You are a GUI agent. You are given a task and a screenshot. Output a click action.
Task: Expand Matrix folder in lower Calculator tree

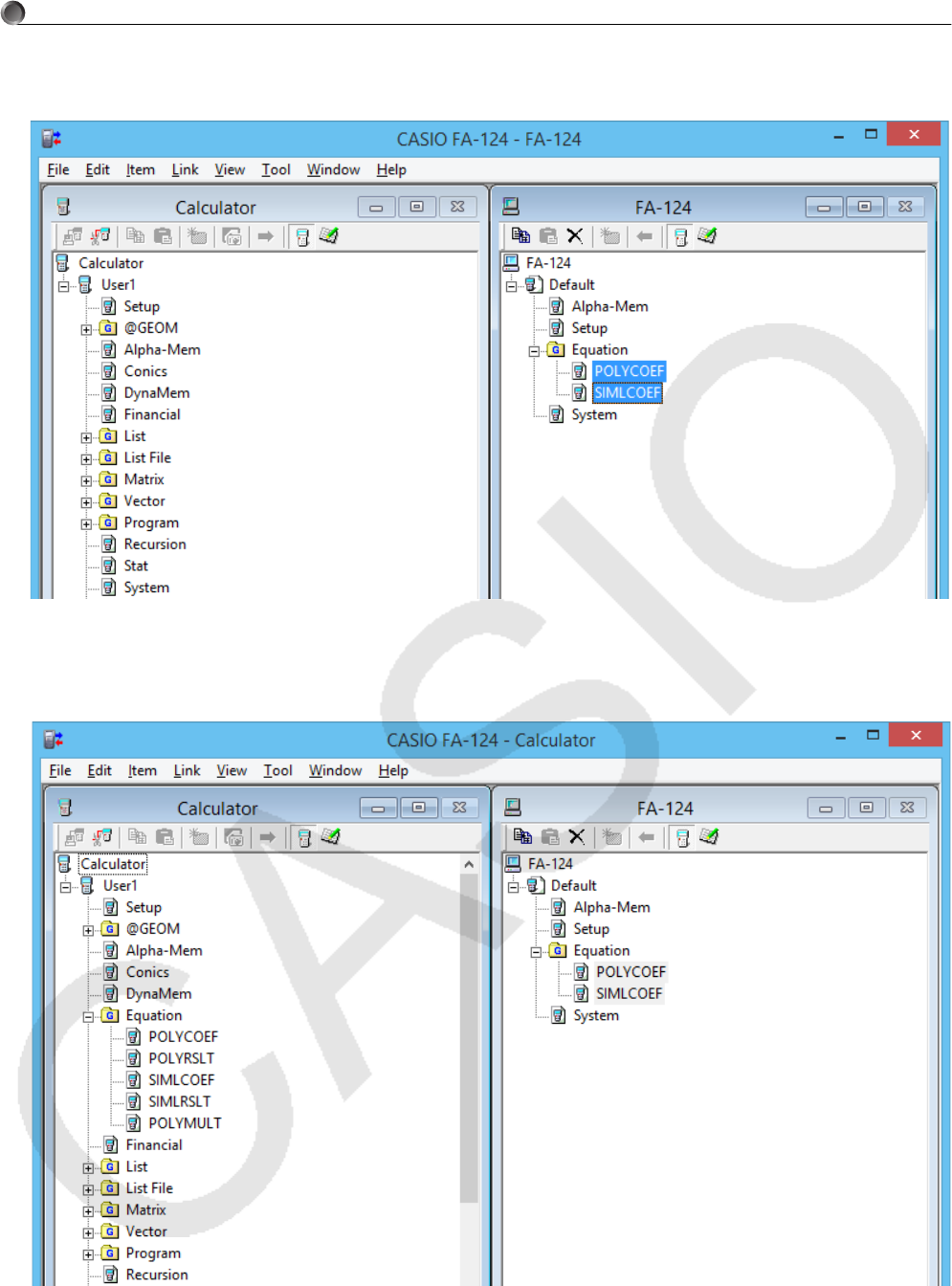pyautogui.click(x=88, y=1211)
